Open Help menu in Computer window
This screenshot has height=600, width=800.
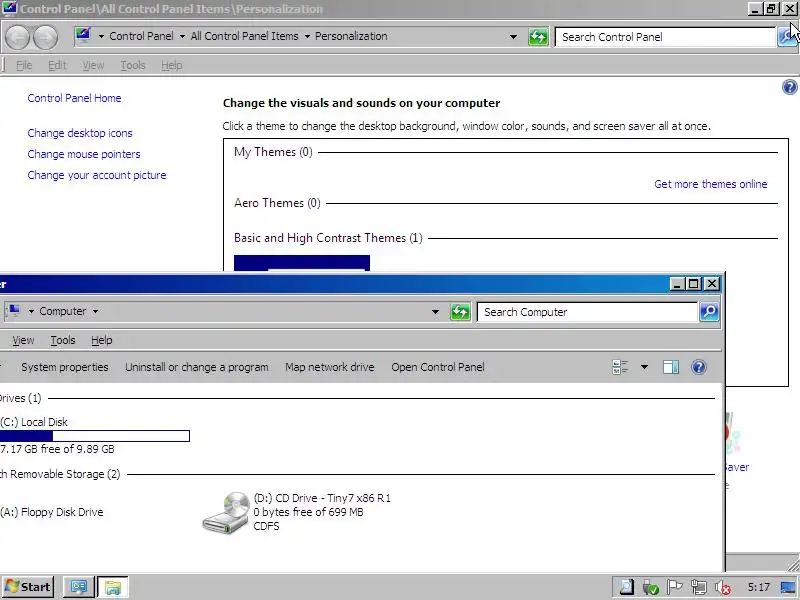click(x=102, y=340)
